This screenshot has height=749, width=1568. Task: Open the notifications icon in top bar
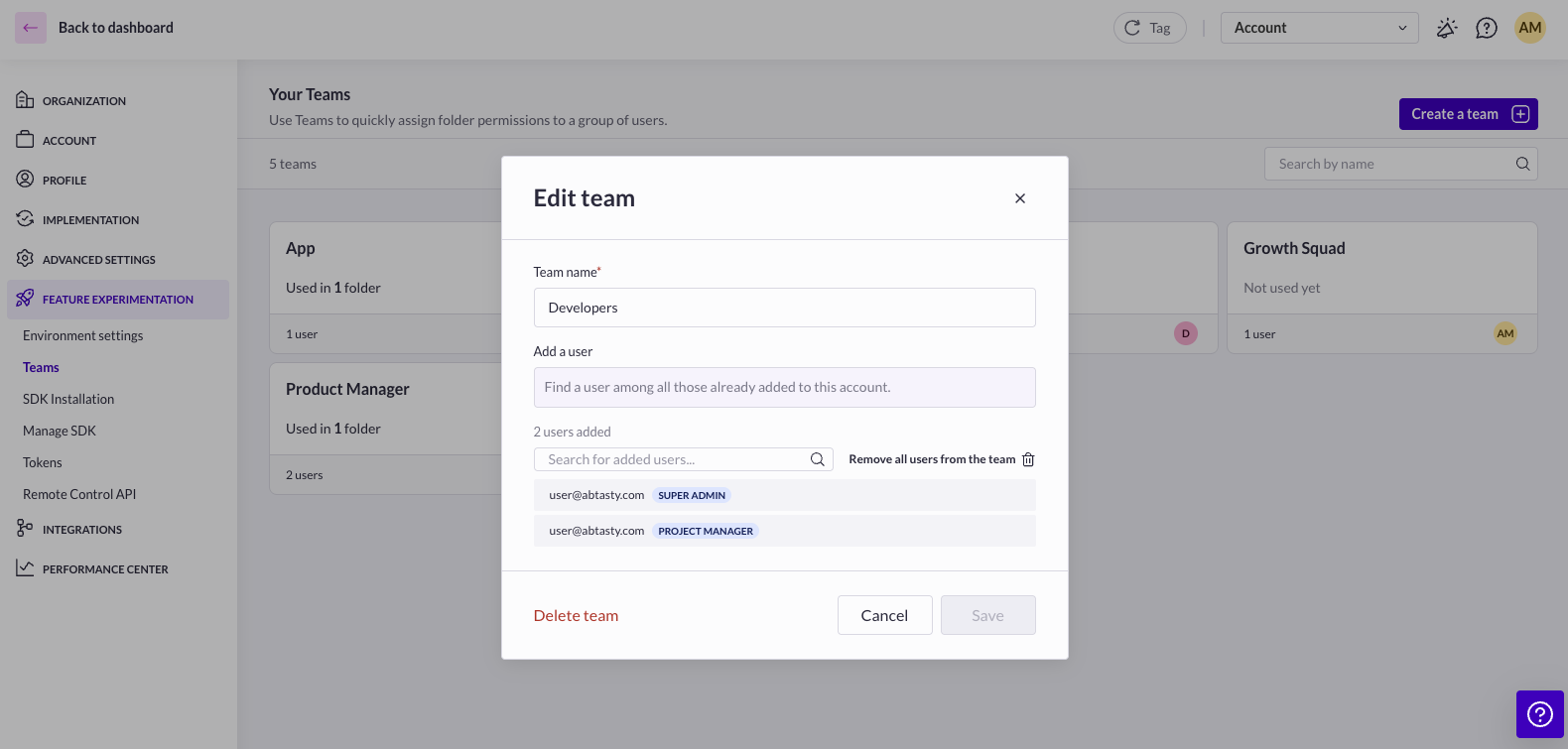coord(1447,28)
